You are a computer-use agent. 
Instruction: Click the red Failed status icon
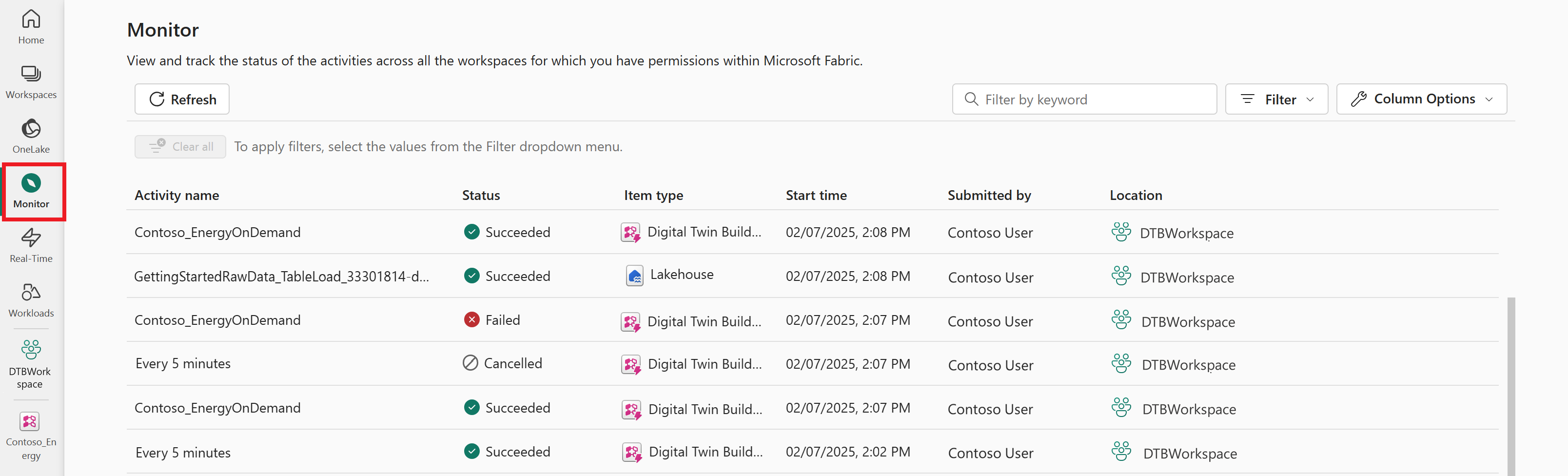pos(471,319)
